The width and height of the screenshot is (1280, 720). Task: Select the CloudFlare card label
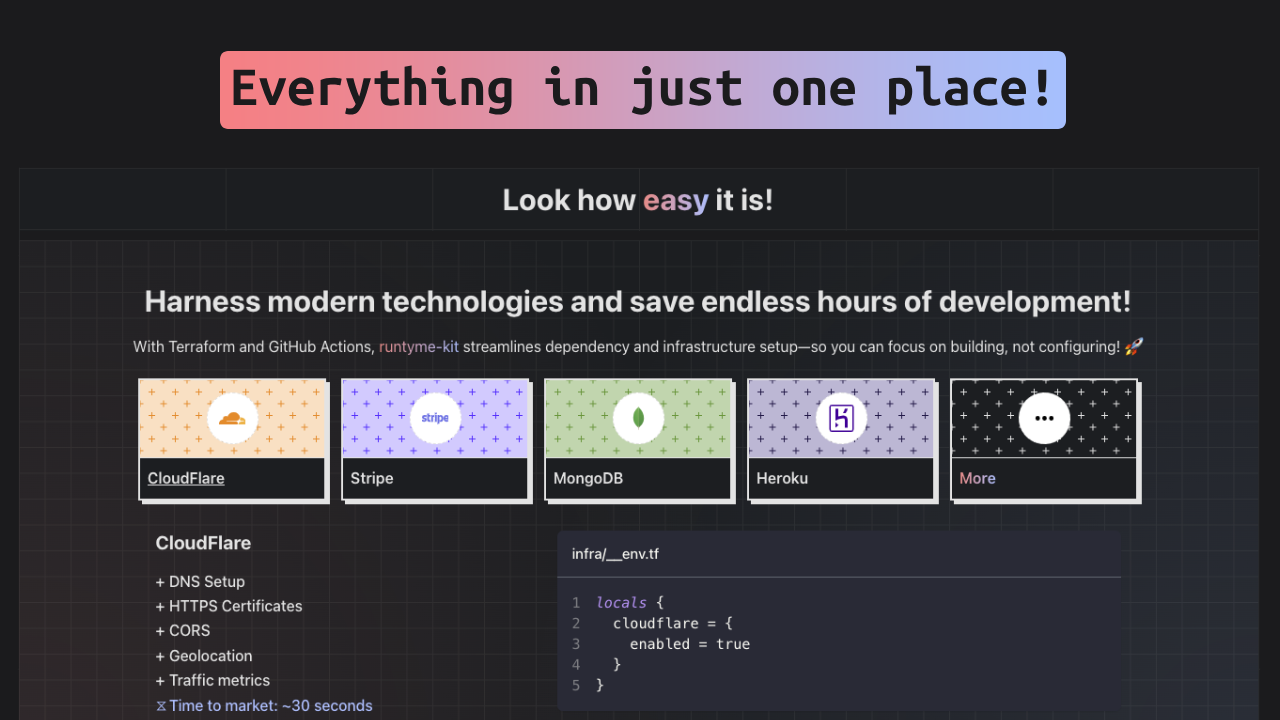[x=186, y=478]
